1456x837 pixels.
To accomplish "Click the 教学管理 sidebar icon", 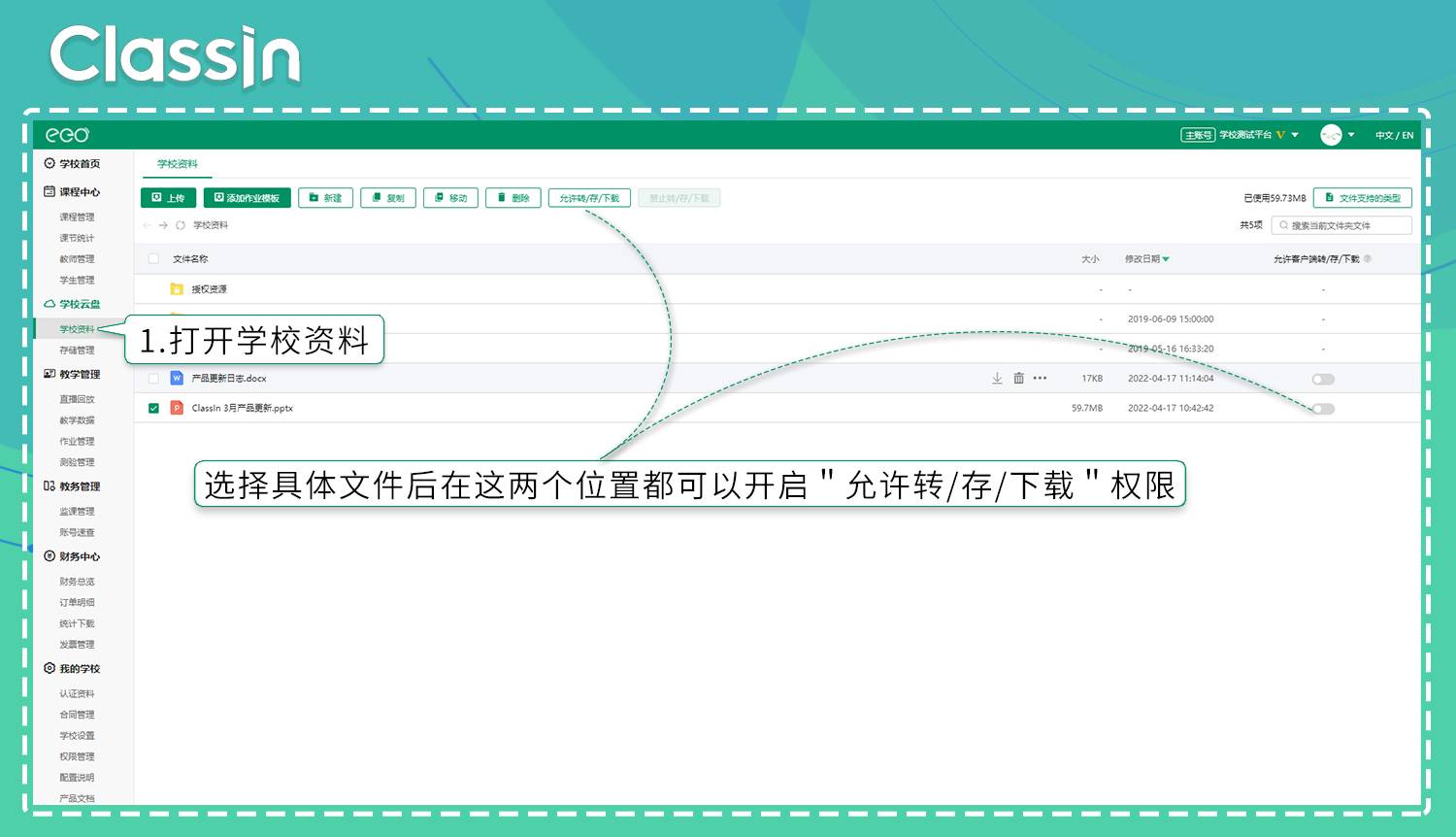I will 50,374.
